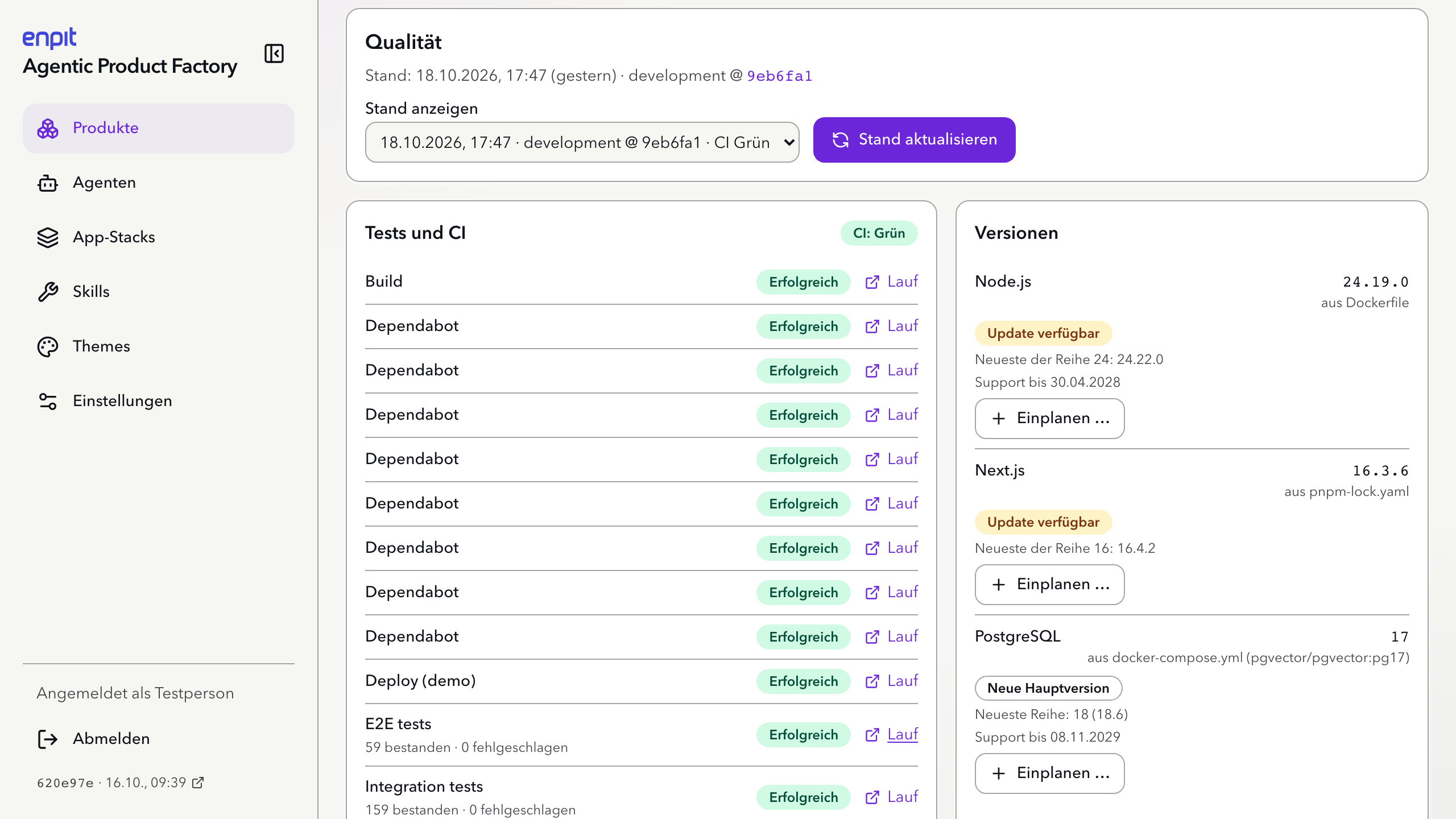
Task: Open Lauf link for E2E tests
Action: tap(891, 735)
